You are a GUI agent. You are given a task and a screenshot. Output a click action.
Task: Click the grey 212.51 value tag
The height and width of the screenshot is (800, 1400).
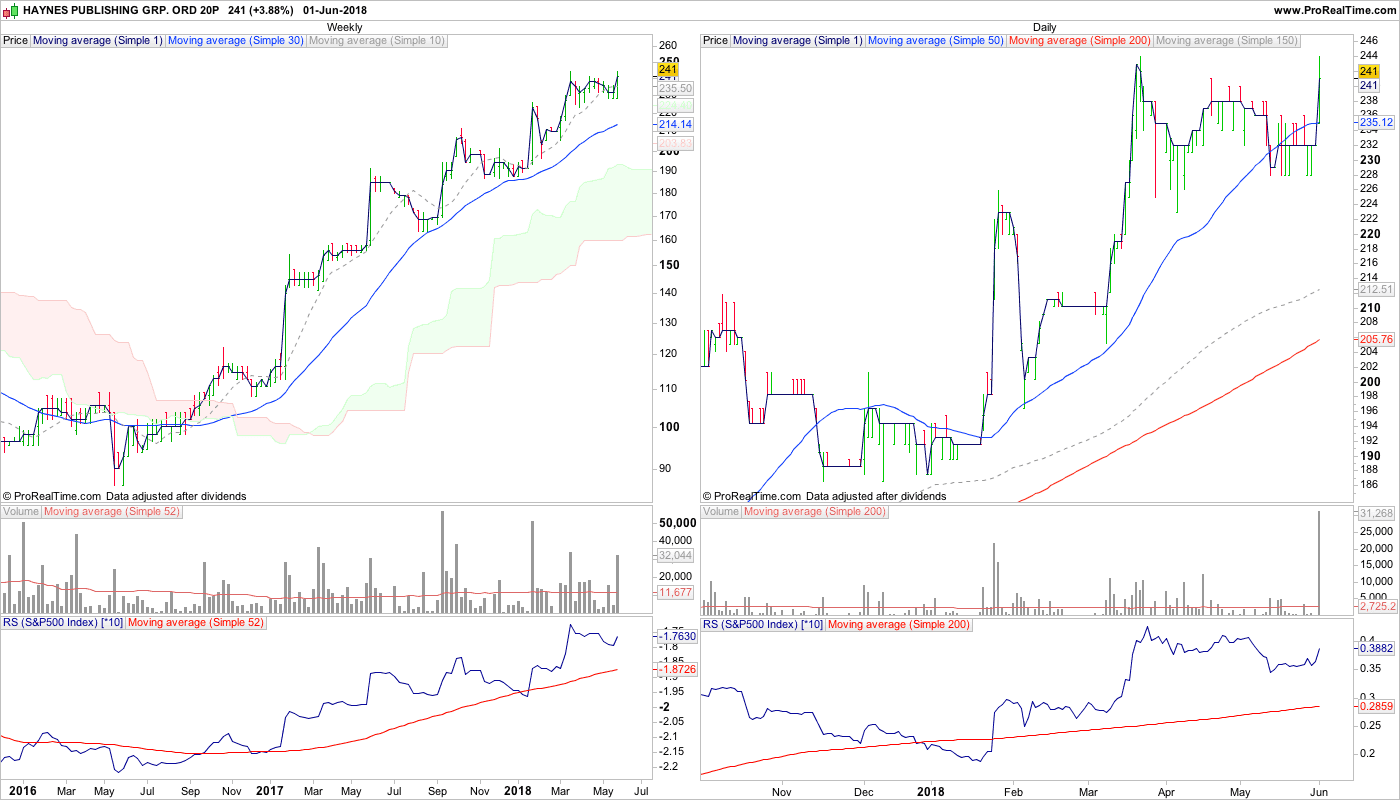tap(1375, 290)
